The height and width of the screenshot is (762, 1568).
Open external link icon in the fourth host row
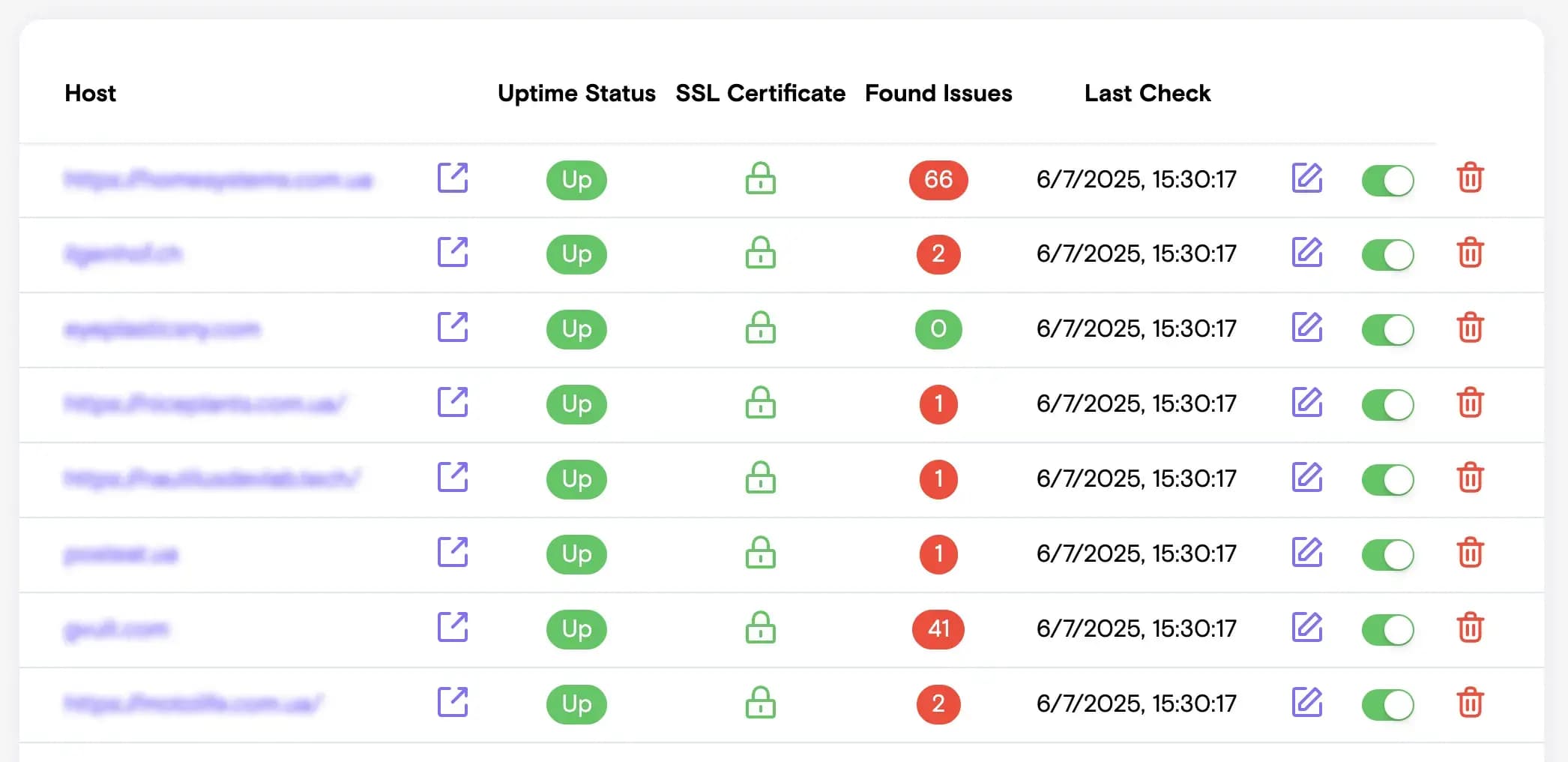(x=453, y=403)
